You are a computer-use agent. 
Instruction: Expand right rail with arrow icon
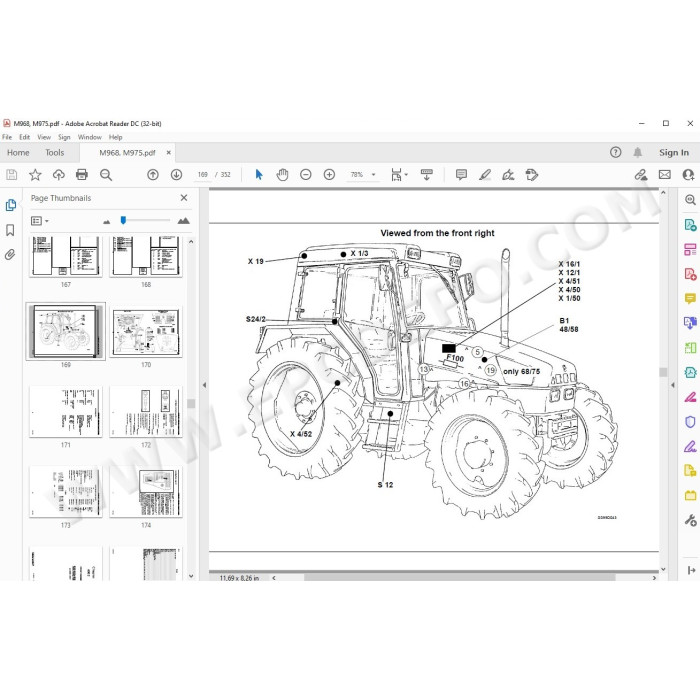[x=691, y=570]
